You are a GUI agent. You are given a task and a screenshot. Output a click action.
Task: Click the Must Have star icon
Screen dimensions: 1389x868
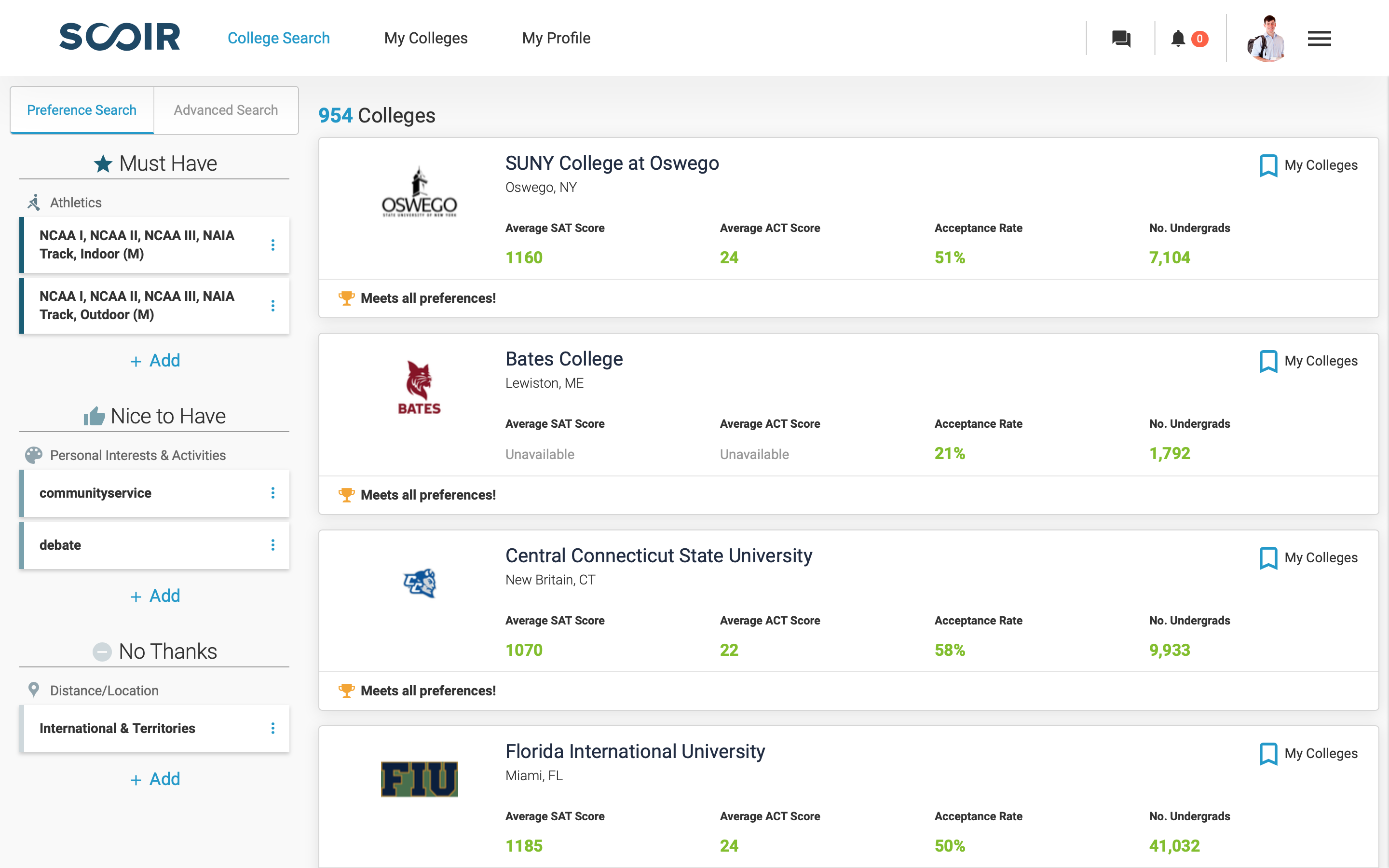coord(103,163)
